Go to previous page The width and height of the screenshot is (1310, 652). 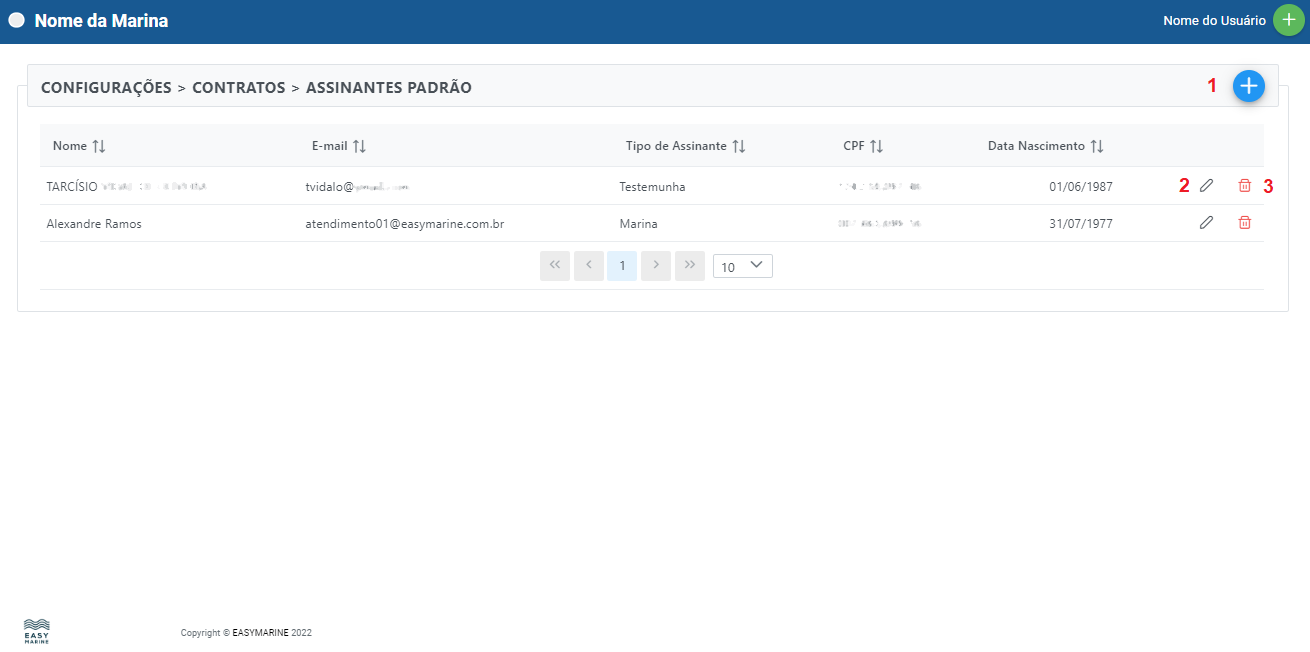[588, 266]
